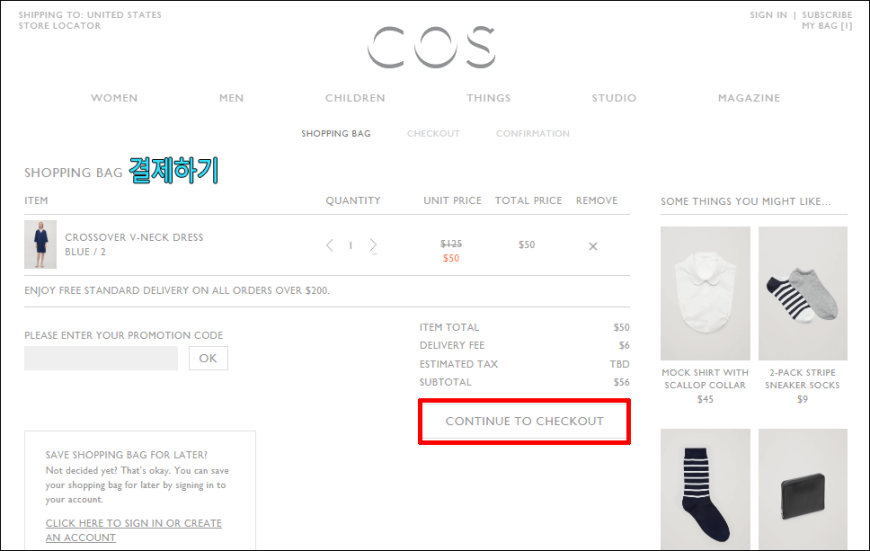Select the CONFIRMATION step tab
Screen dimensions: 870x551
533,134
